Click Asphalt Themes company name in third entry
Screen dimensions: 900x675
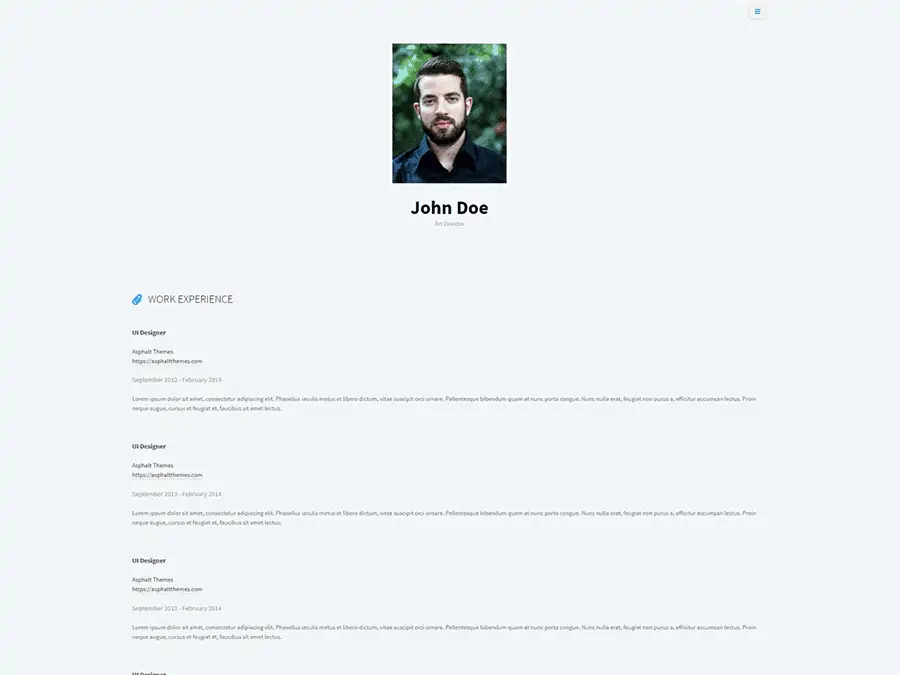point(153,579)
